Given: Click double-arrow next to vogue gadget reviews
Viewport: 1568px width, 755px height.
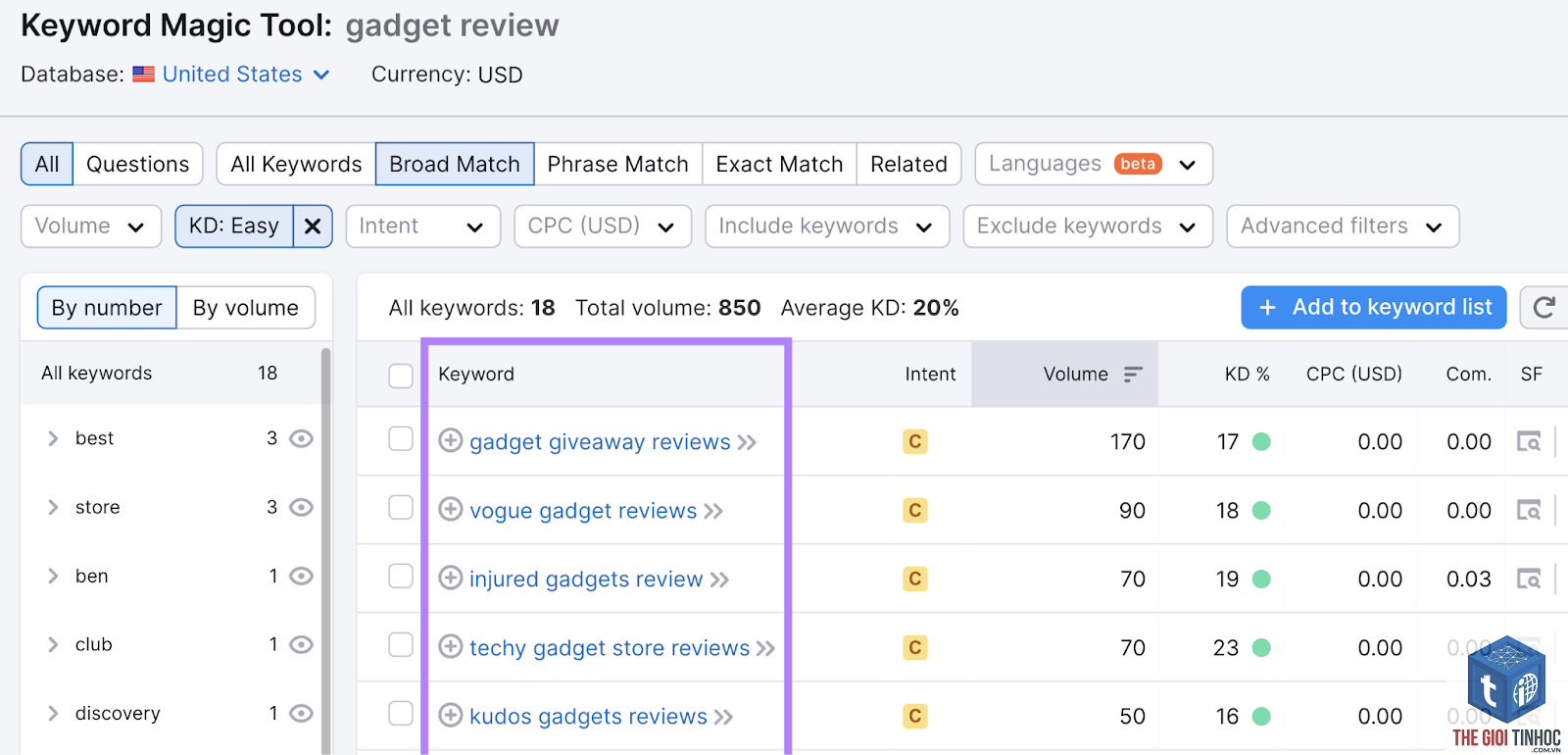Looking at the screenshot, I should click(x=713, y=512).
